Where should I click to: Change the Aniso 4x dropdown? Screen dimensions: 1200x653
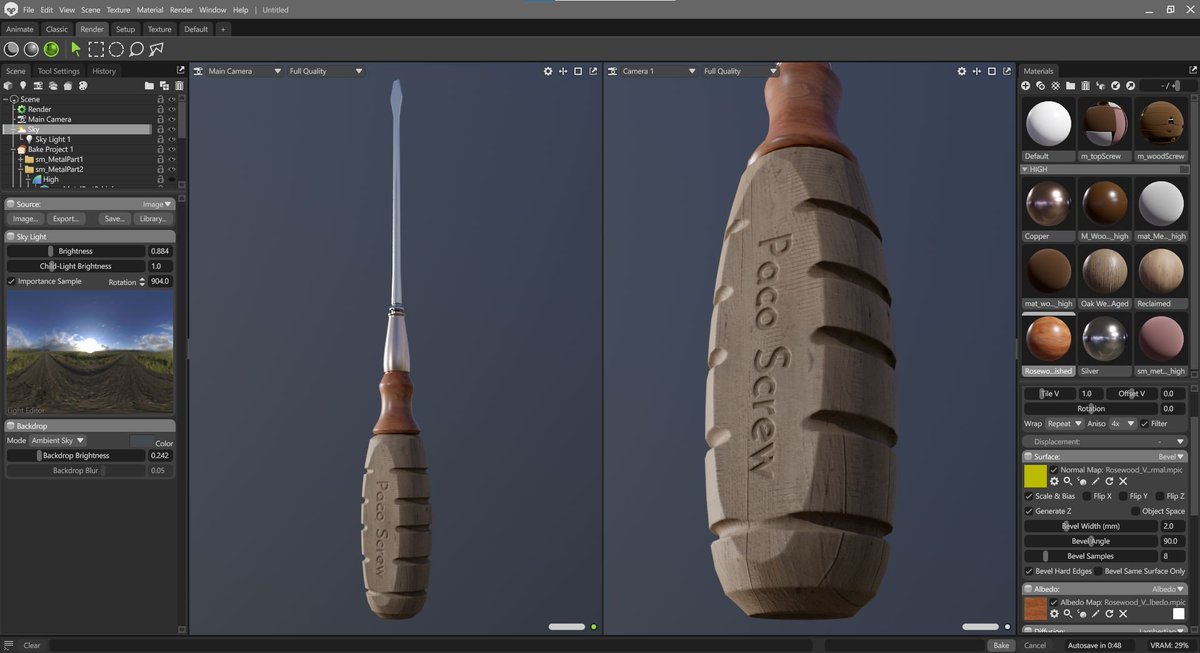(x=1122, y=423)
